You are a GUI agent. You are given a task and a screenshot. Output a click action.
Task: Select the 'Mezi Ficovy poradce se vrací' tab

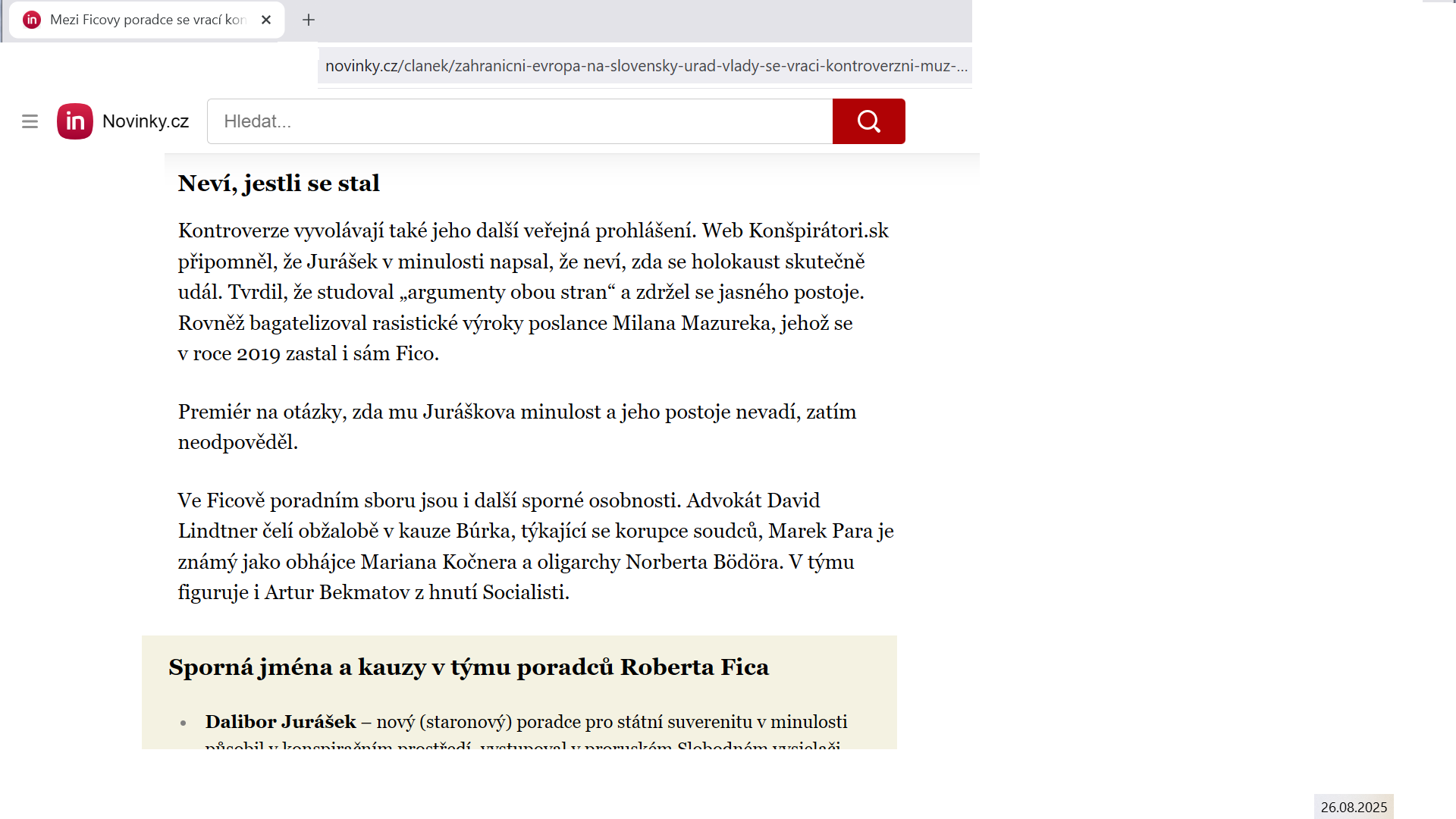click(147, 20)
